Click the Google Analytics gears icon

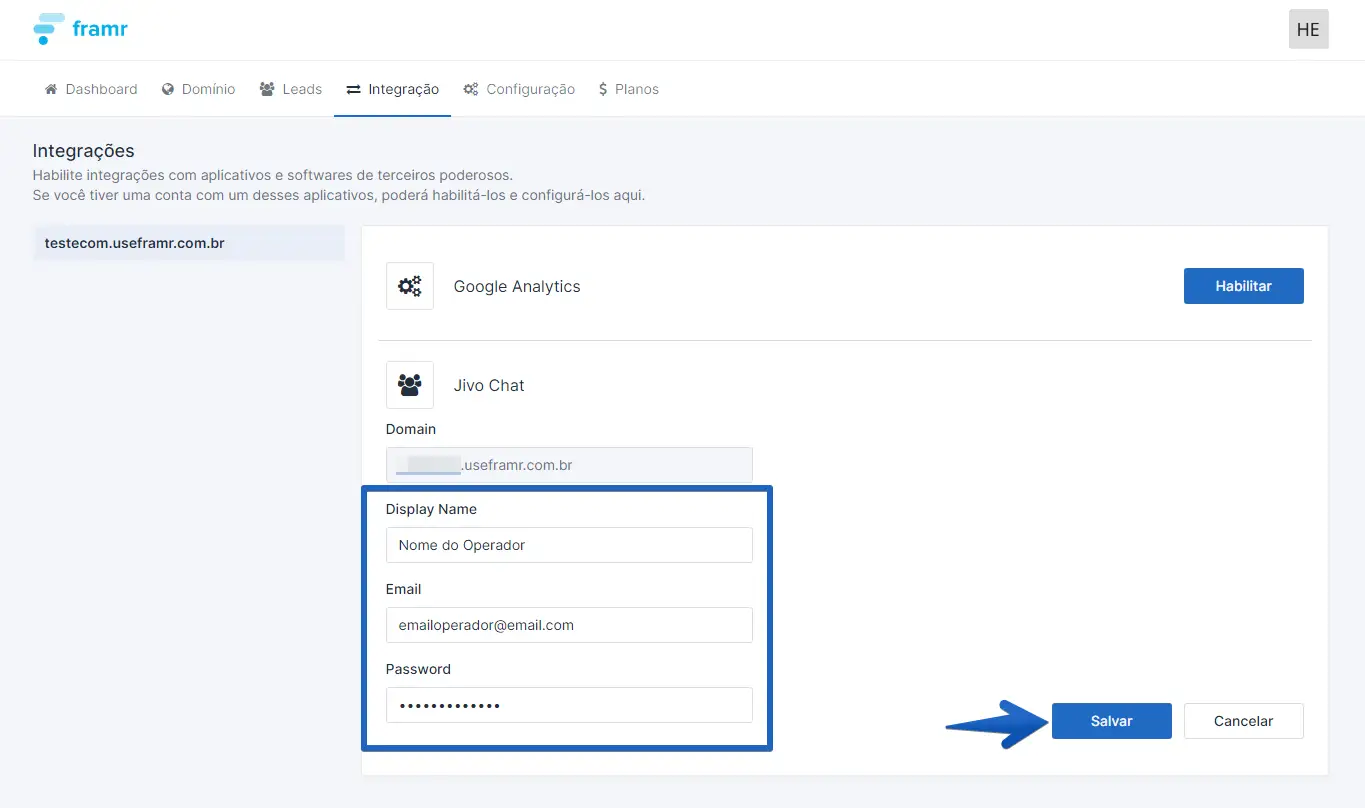click(x=410, y=286)
